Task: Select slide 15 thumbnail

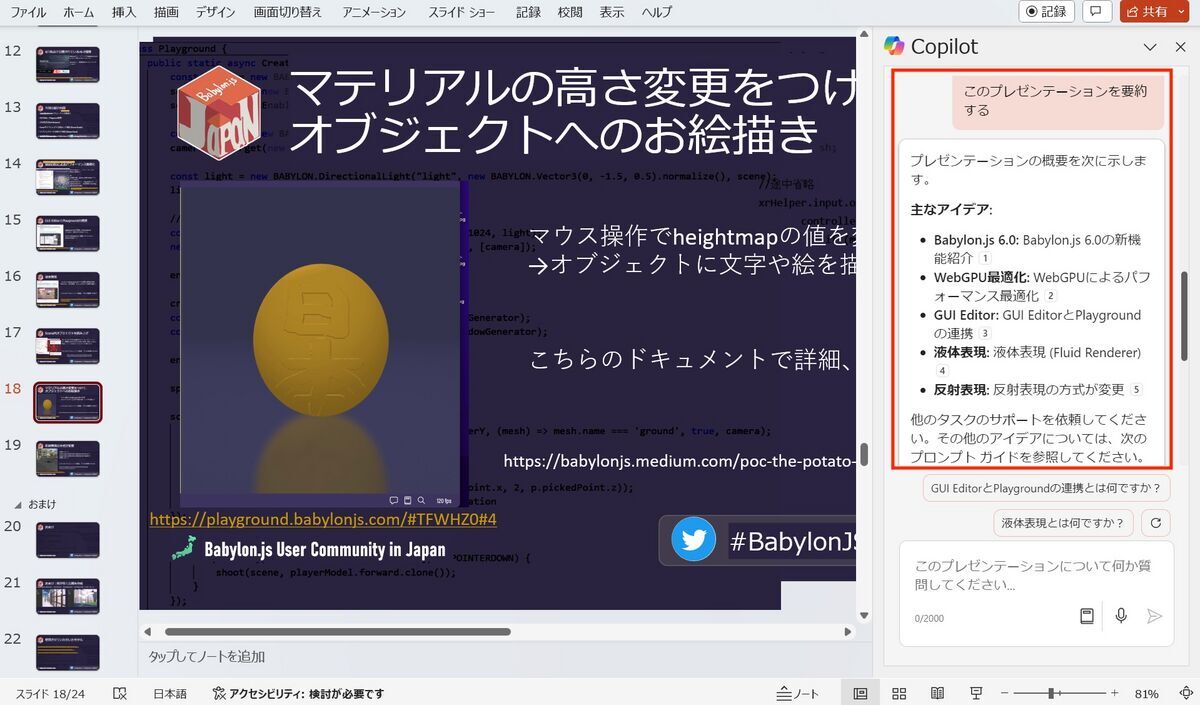Action: tap(67, 233)
